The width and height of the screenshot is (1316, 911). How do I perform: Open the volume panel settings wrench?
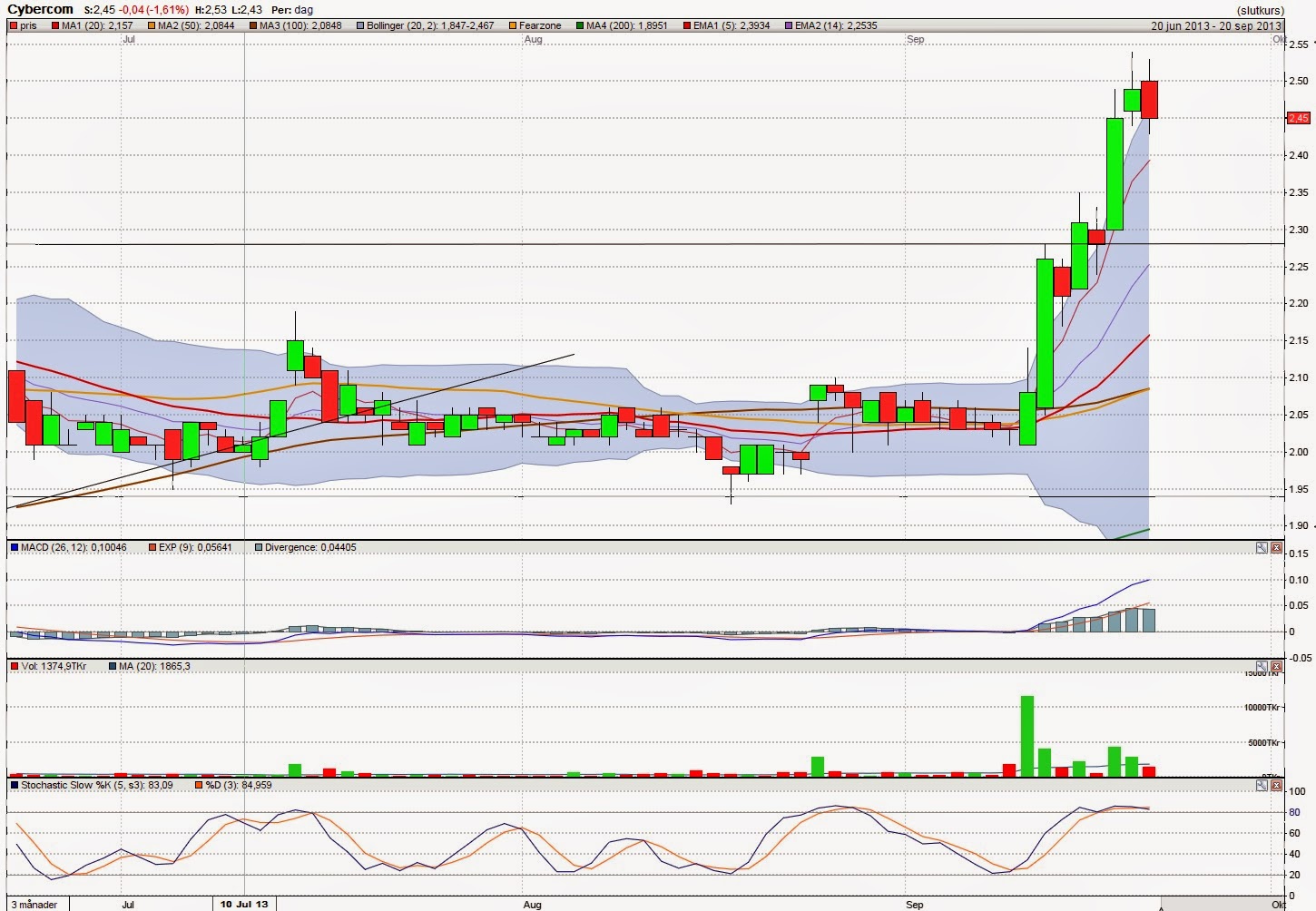click(1262, 666)
